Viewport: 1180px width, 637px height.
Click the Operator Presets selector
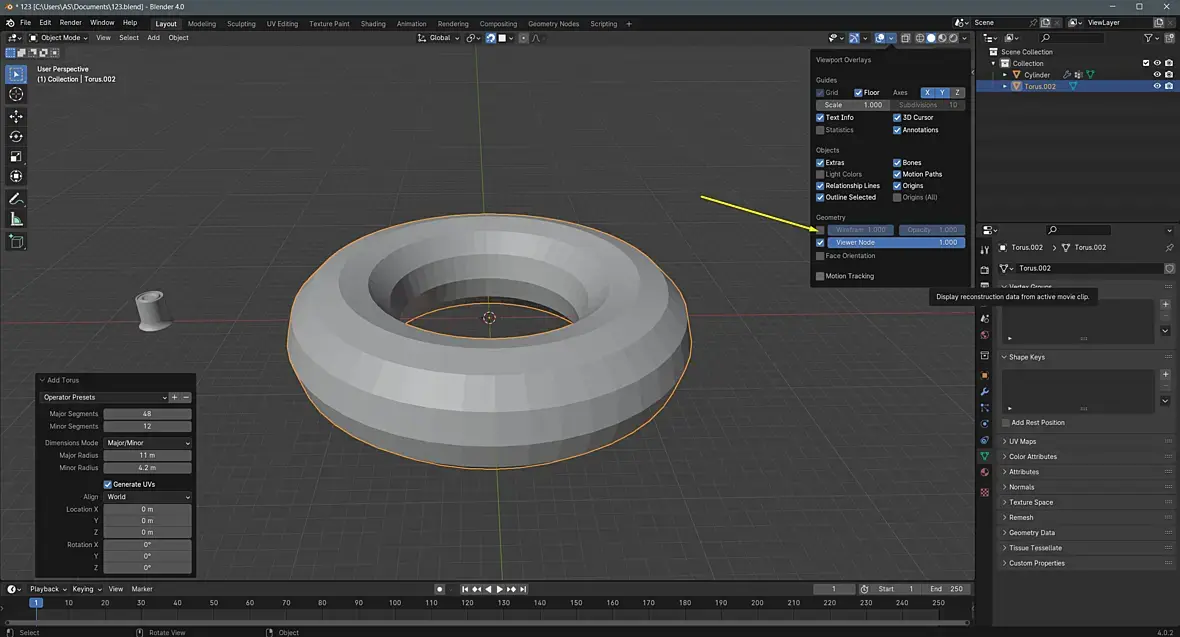coord(103,397)
